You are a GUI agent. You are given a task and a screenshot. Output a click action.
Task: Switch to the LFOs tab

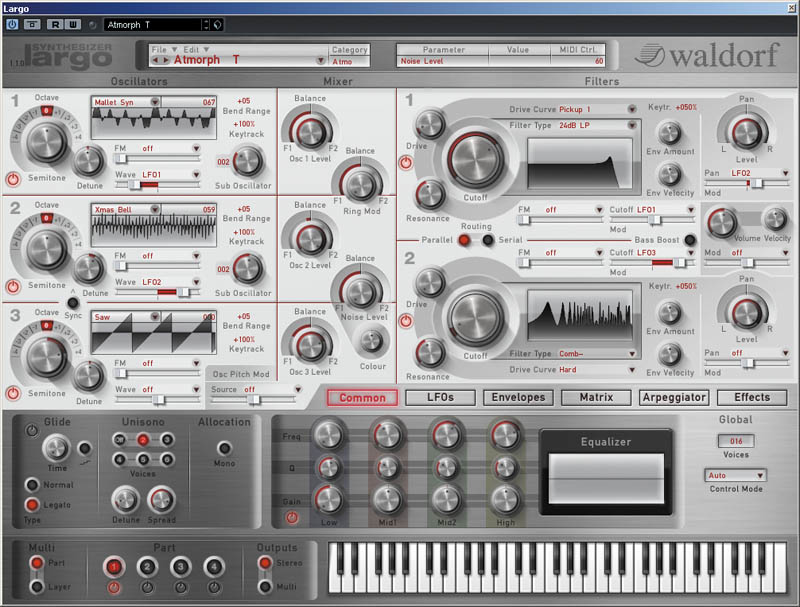pos(440,397)
